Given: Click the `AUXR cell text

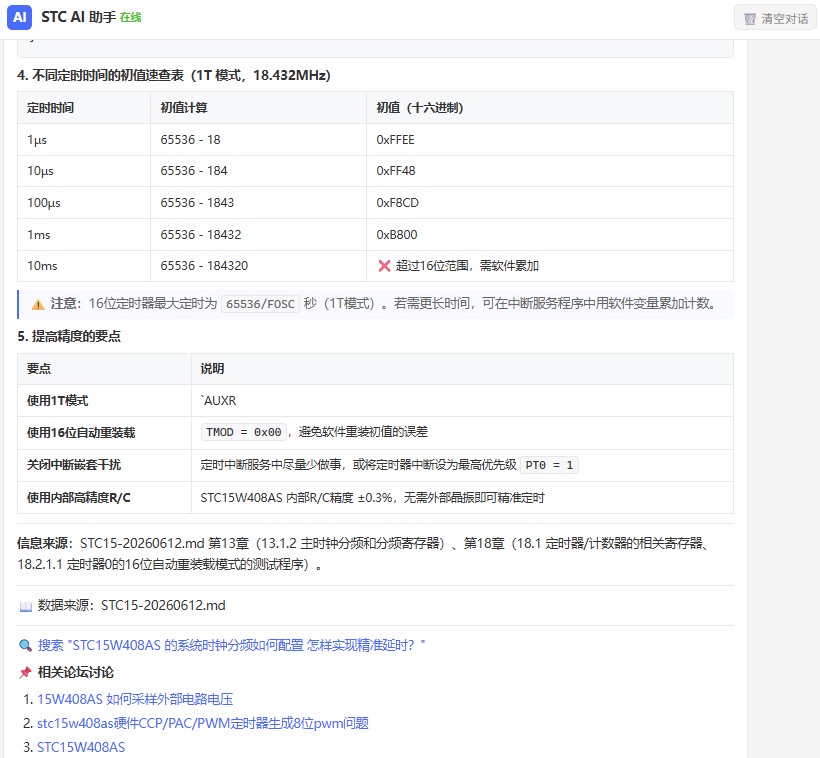Looking at the screenshot, I should [x=219, y=401].
